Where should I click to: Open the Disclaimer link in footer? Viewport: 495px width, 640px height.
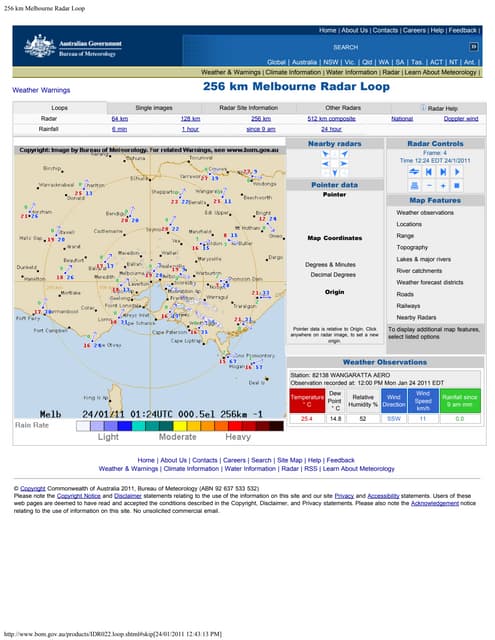(x=128, y=496)
